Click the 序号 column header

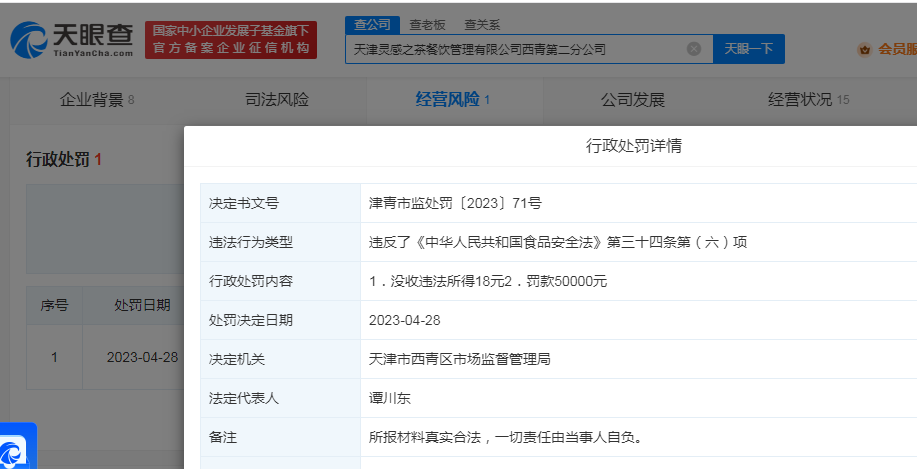[54, 305]
